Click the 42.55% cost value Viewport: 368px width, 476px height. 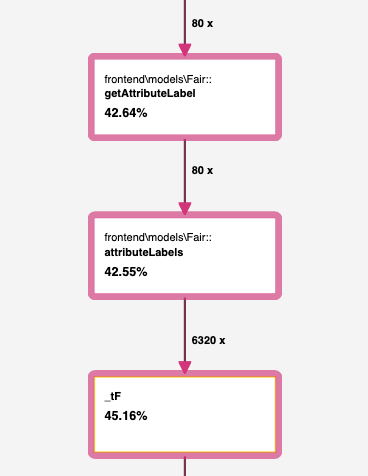point(126,272)
